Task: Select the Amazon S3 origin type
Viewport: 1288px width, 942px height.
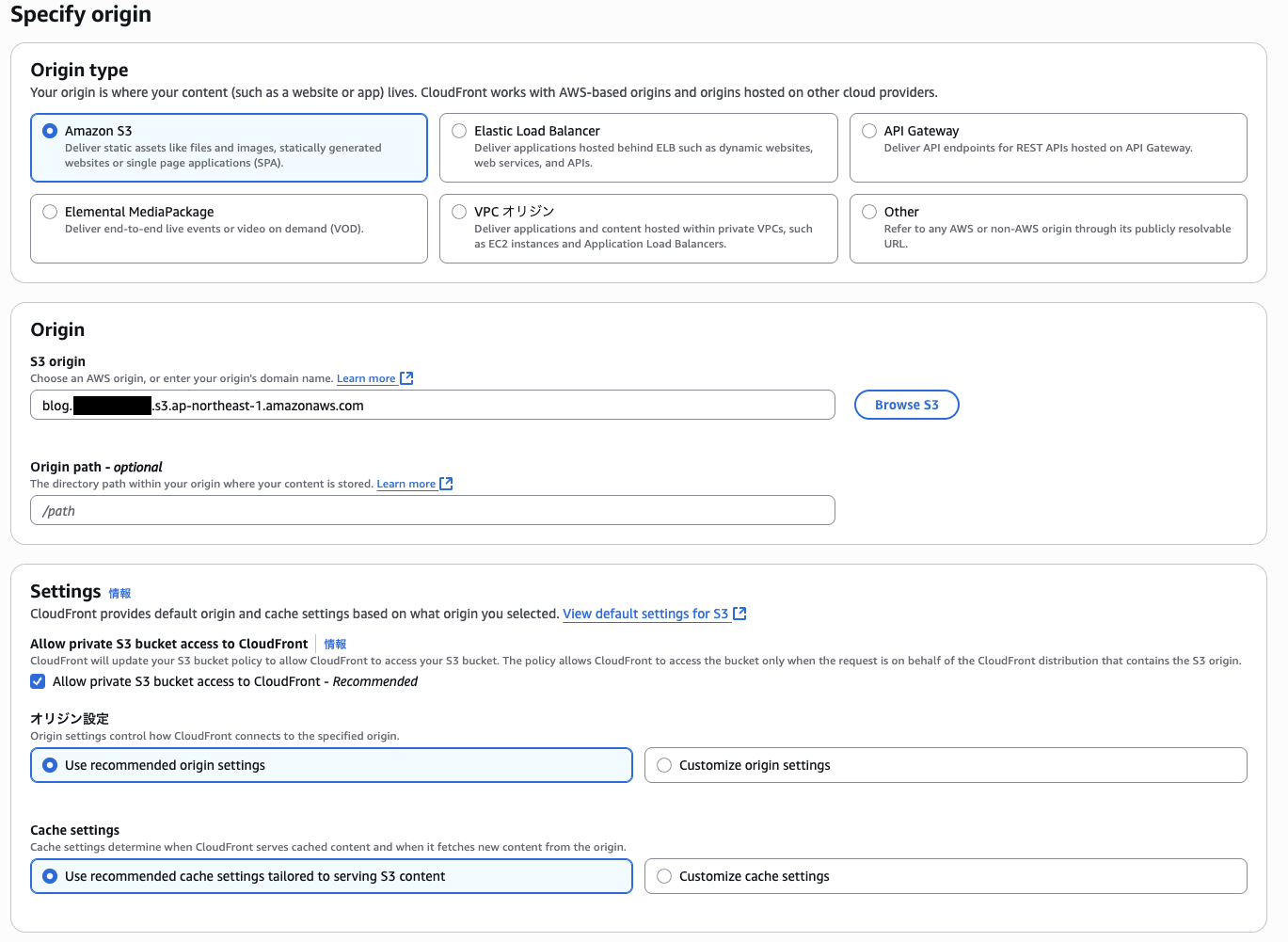Action: click(x=50, y=131)
